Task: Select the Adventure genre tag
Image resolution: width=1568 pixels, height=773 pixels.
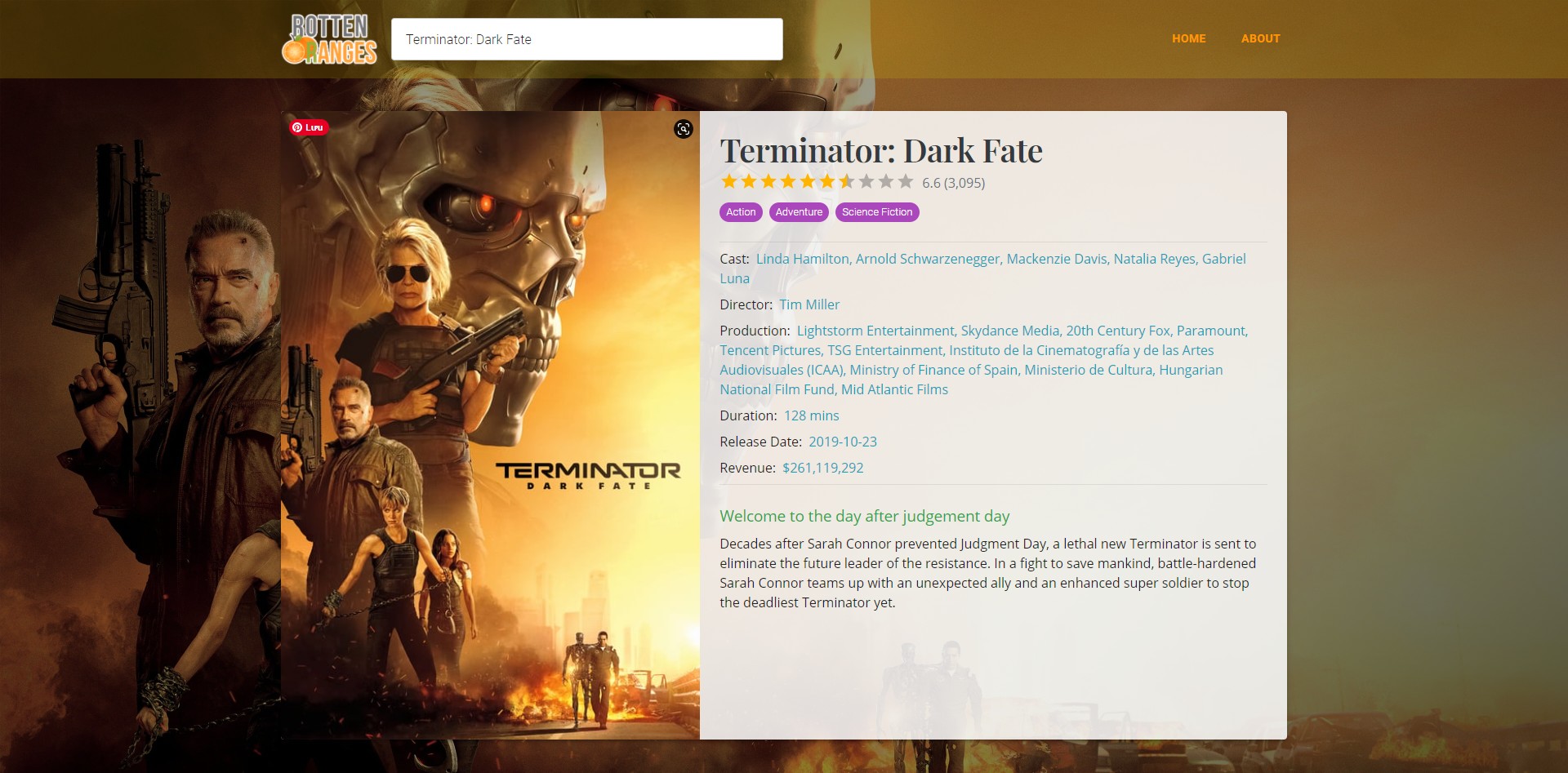Action: (799, 212)
